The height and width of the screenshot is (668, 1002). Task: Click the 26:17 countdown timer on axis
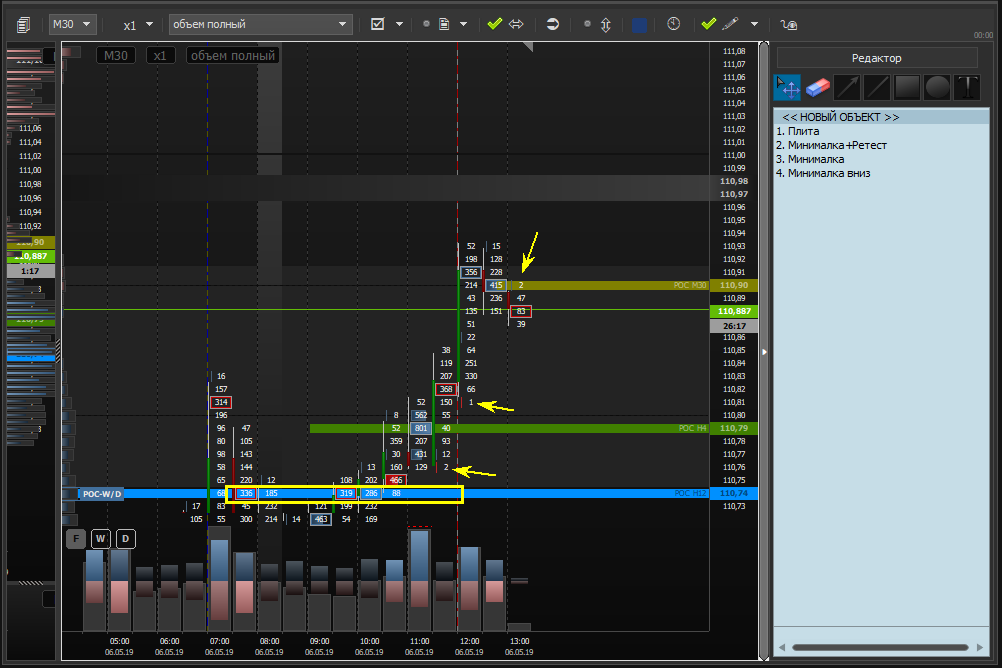[x=734, y=326]
